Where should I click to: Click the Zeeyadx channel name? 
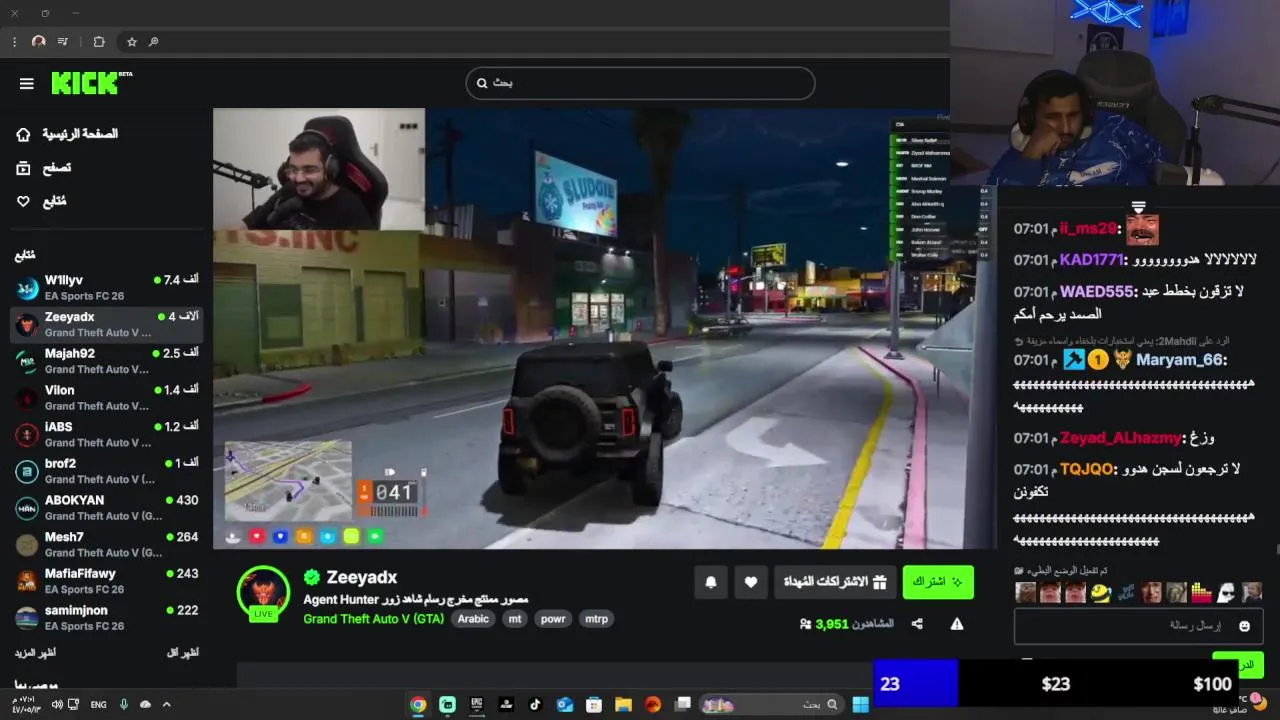361,577
